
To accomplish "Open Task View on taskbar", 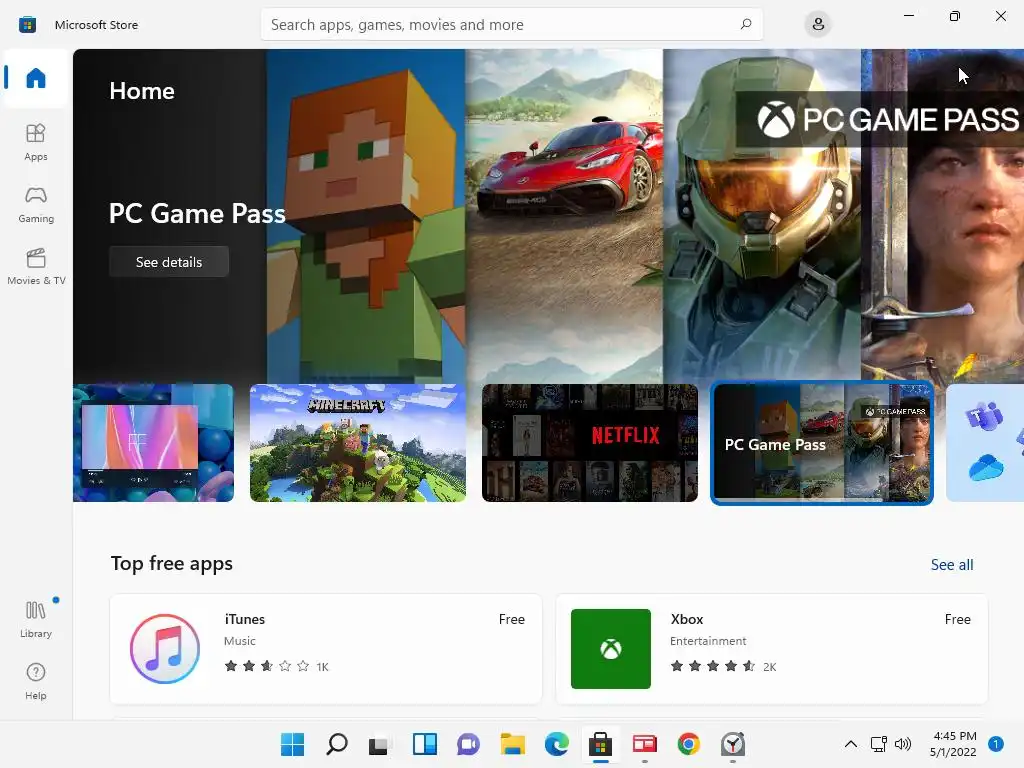I will [x=380, y=744].
